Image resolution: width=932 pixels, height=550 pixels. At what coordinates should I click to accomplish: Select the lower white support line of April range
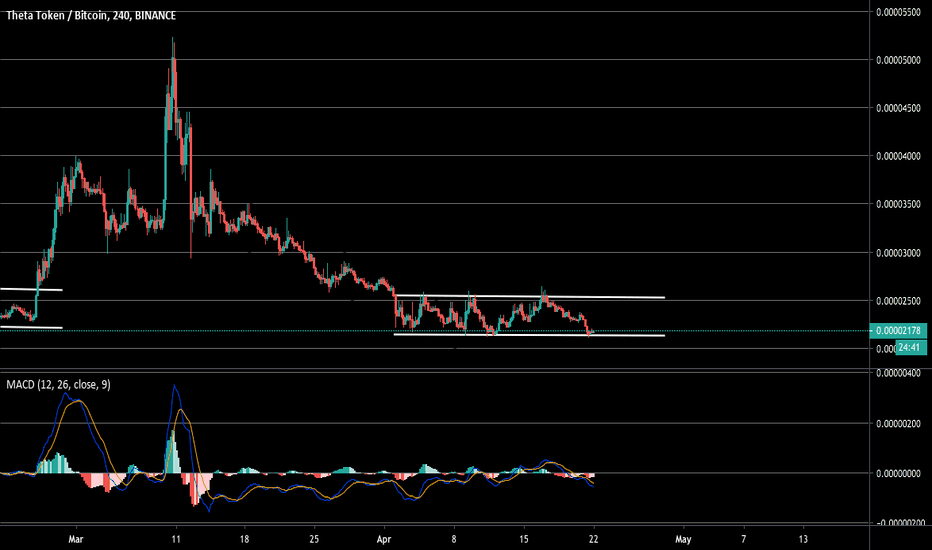[529, 335]
